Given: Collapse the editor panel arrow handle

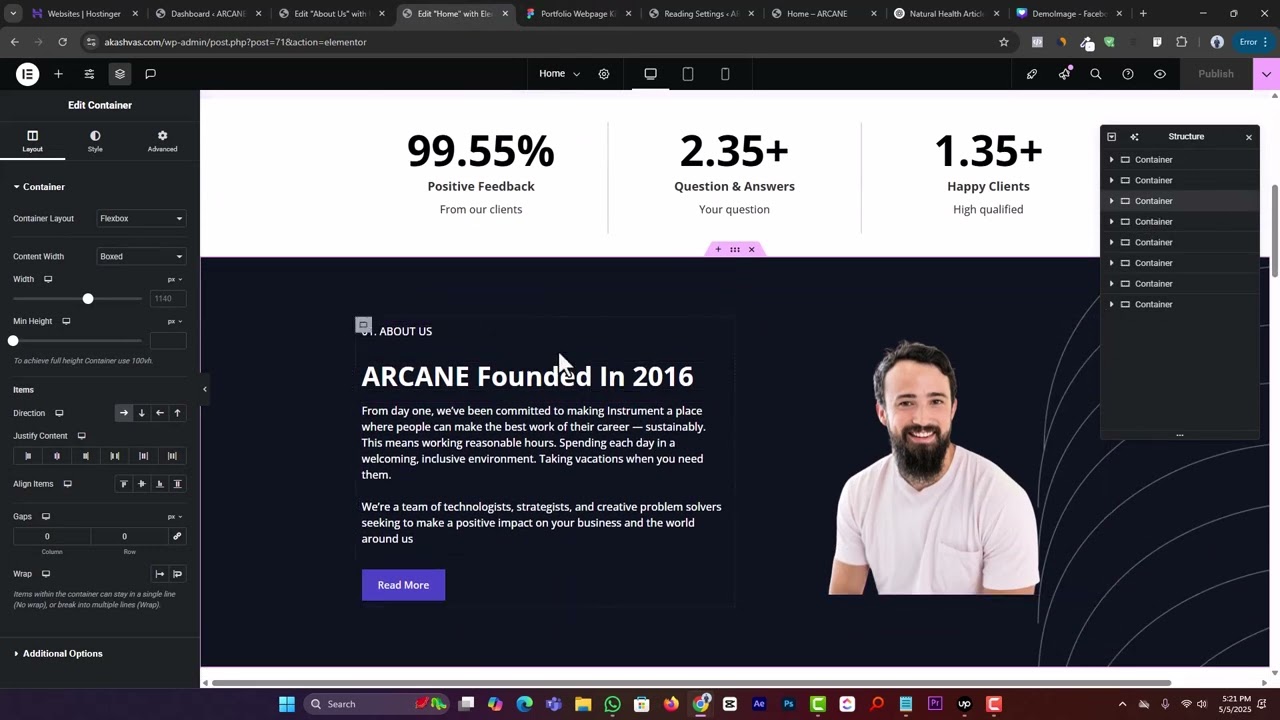Looking at the screenshot, I should pos(204,390).
